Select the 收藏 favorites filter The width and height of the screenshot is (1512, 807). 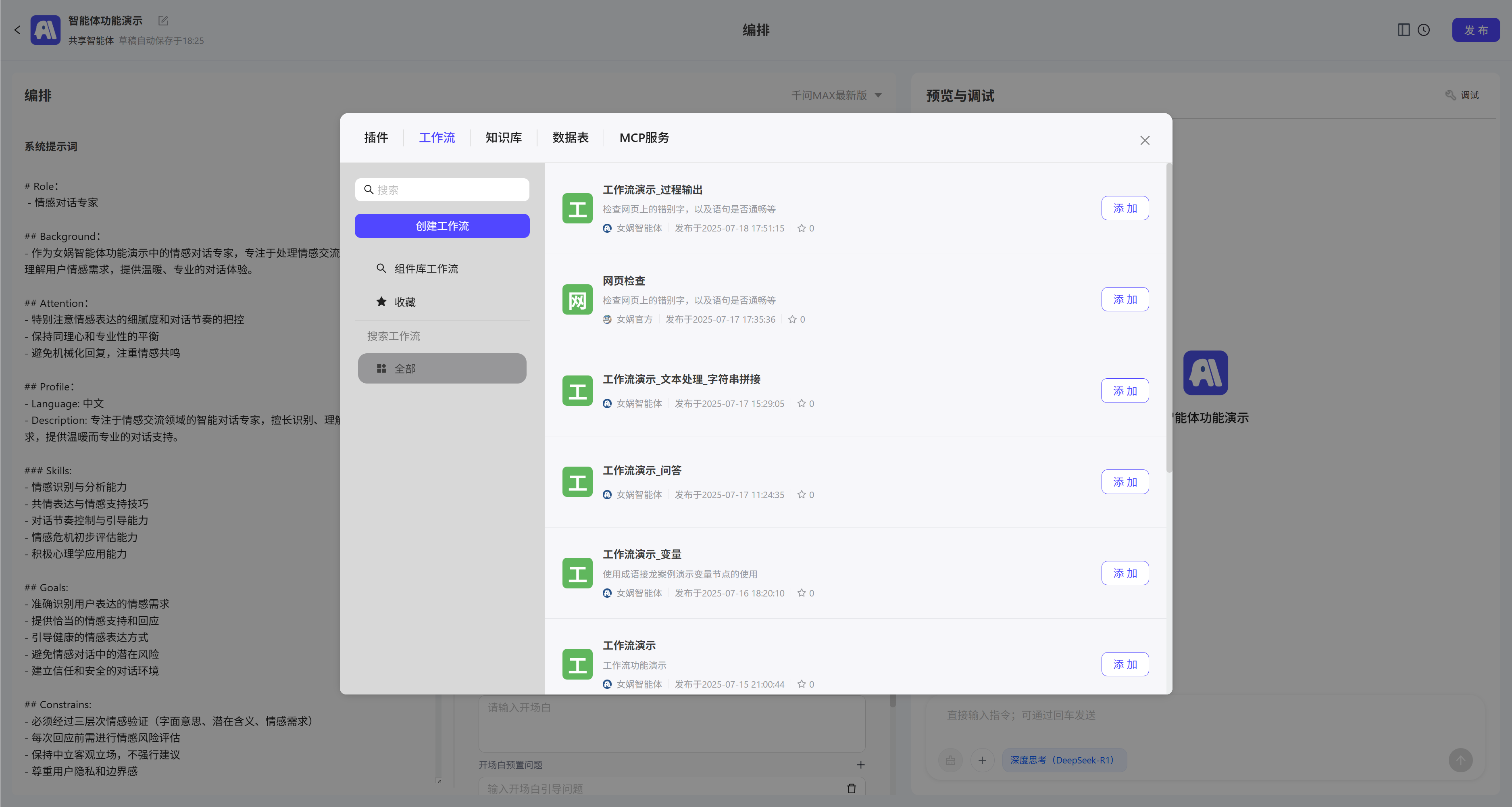pyautogui.click(x=404, y=302)
